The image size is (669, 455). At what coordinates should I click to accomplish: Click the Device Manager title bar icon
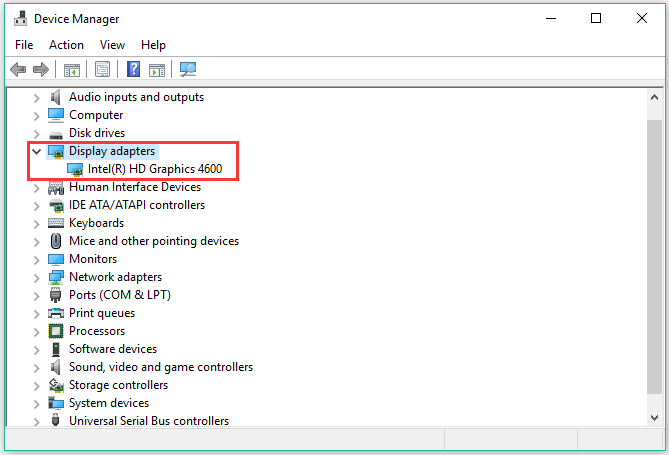point(20,19)
